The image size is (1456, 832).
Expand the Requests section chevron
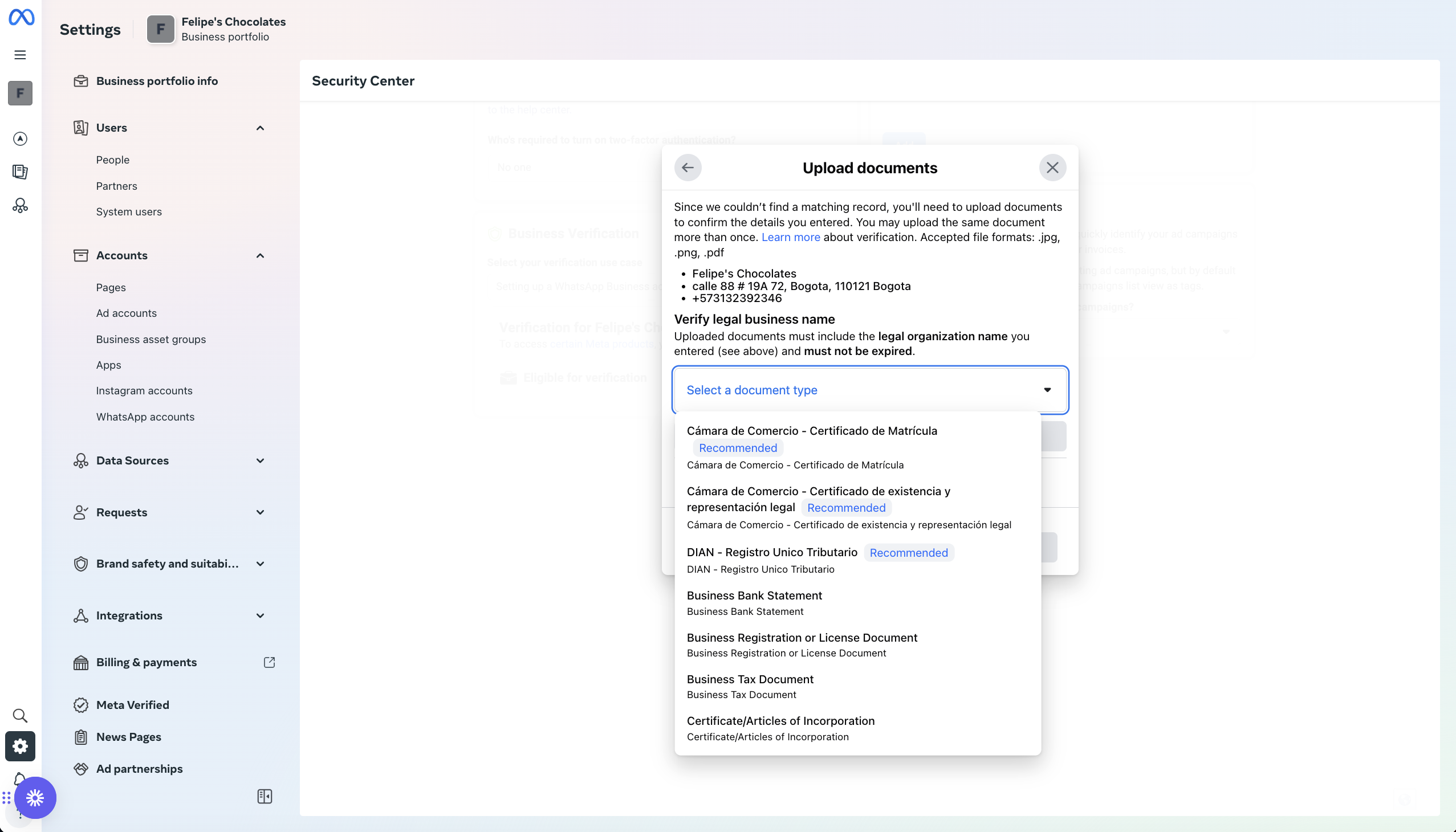click(x=260, y=512)
